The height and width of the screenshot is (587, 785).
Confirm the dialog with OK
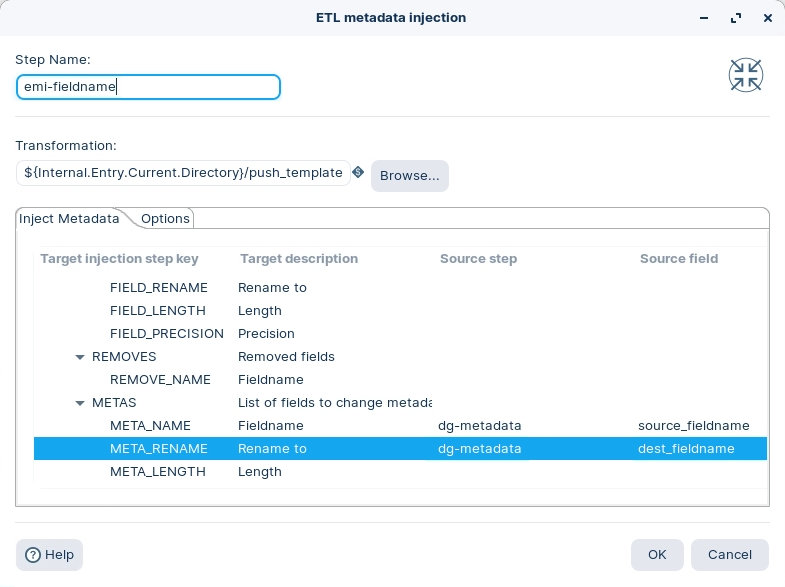[x=657, y=554]
